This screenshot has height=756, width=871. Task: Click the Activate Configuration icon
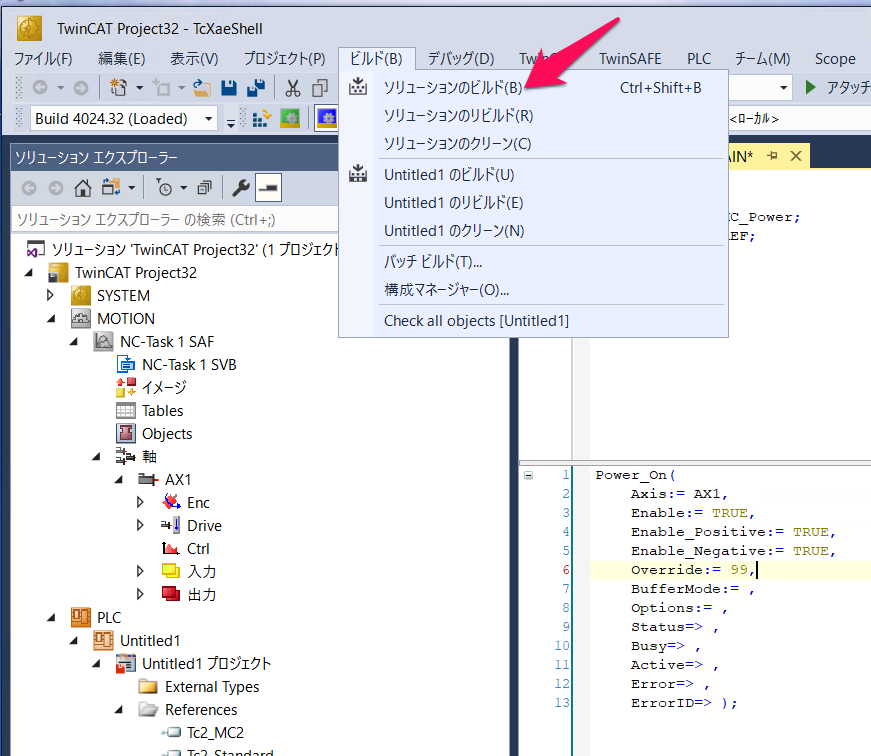point(261,118)
